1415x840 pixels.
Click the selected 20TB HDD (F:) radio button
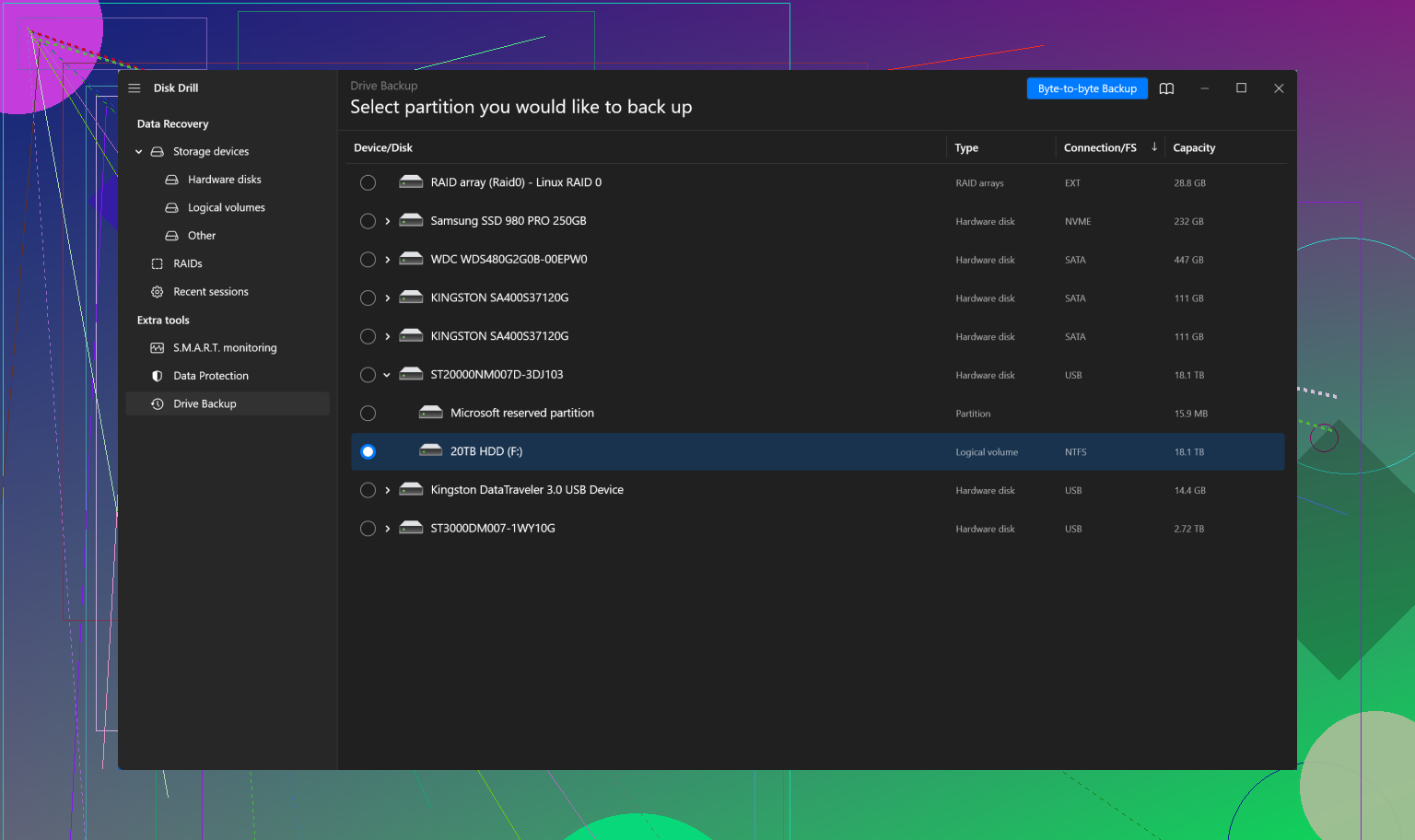coord(368,451)
